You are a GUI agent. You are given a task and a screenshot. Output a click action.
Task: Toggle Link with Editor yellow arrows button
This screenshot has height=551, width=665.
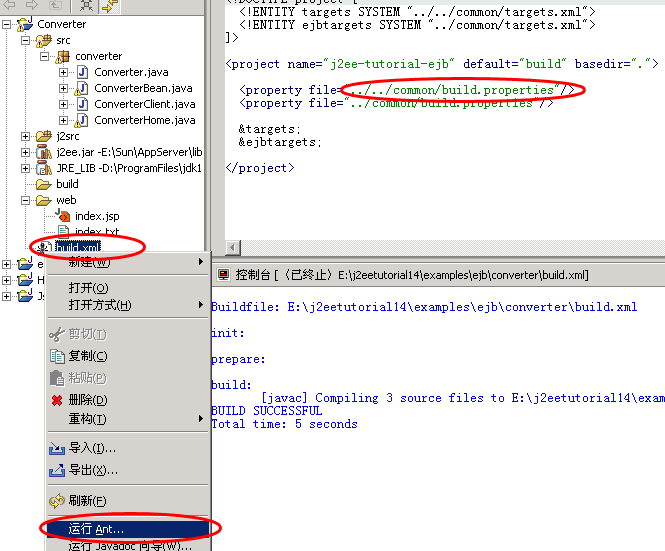[x=110, y=5]
